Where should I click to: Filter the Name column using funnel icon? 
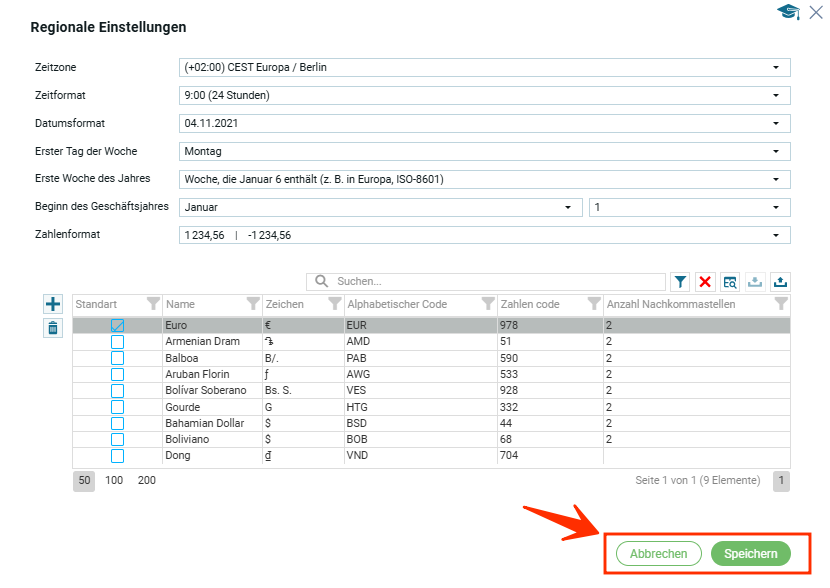[x=252, y=304]
